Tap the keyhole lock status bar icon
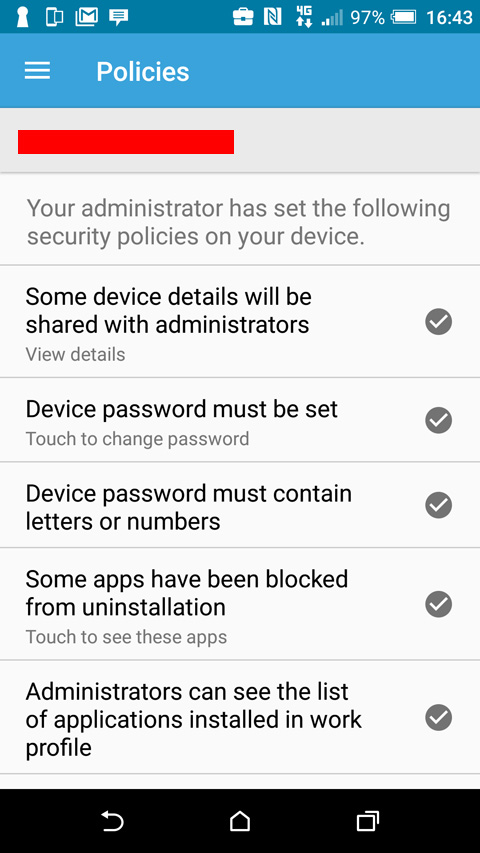The image size is (480, 853). (x=23, y=17)
